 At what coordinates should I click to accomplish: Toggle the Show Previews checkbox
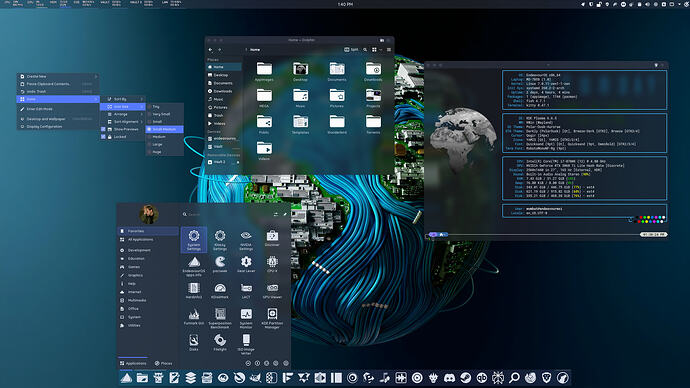pyautogui.click(x=103, y=129)
